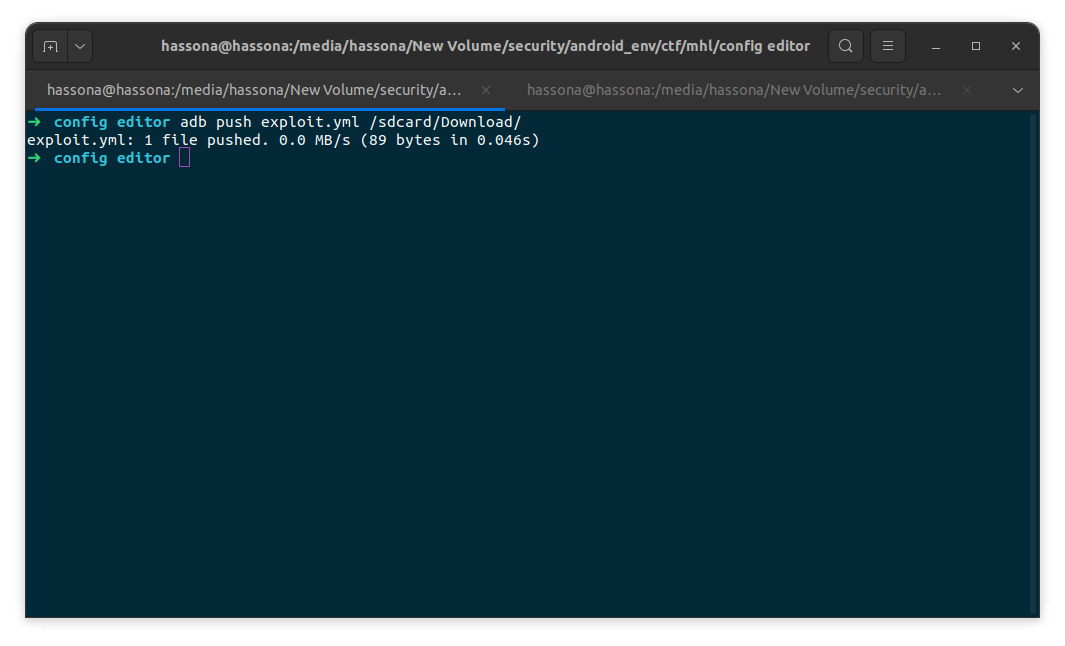The width and height of the screenshot is (1065, 646).
Task: Maximize the terminal window
Action: (x=976, y=46)
